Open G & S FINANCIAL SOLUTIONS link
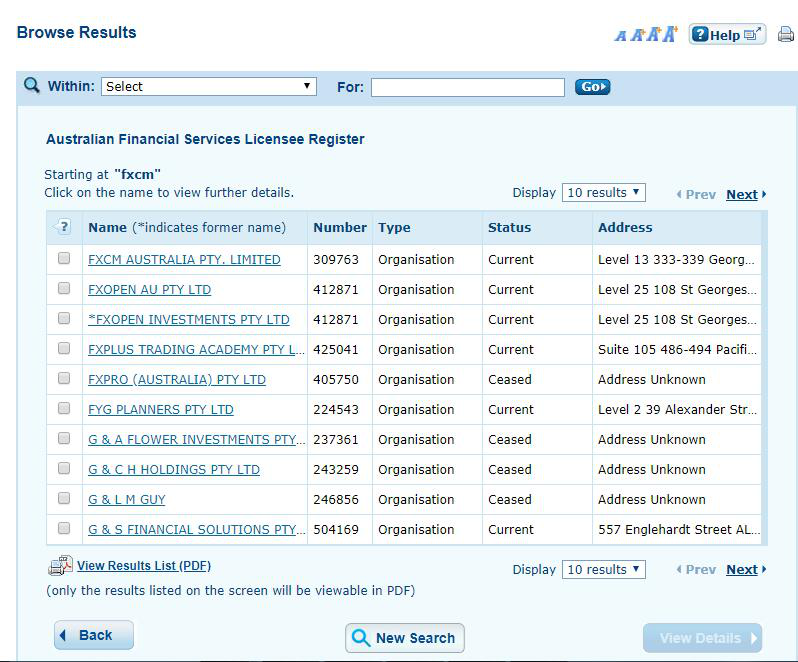This screenshot has width=798, height=662. click(x=197, y=530)
